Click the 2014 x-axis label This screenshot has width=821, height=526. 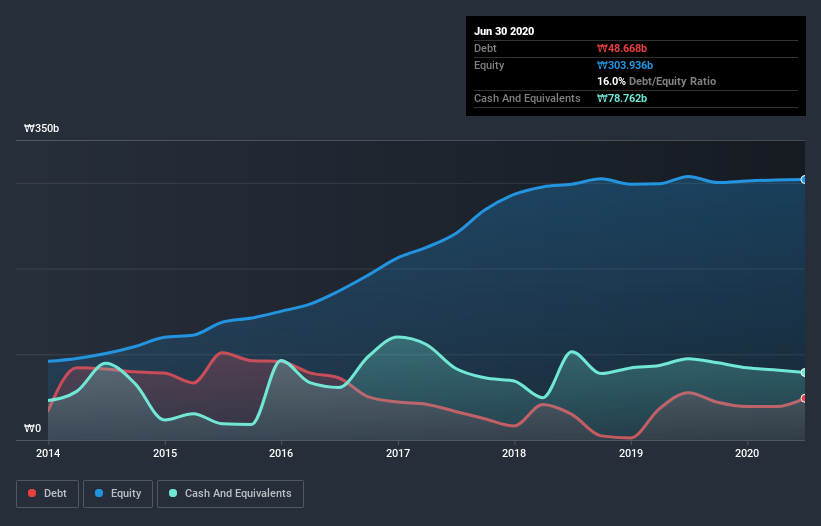pos(48,453)
